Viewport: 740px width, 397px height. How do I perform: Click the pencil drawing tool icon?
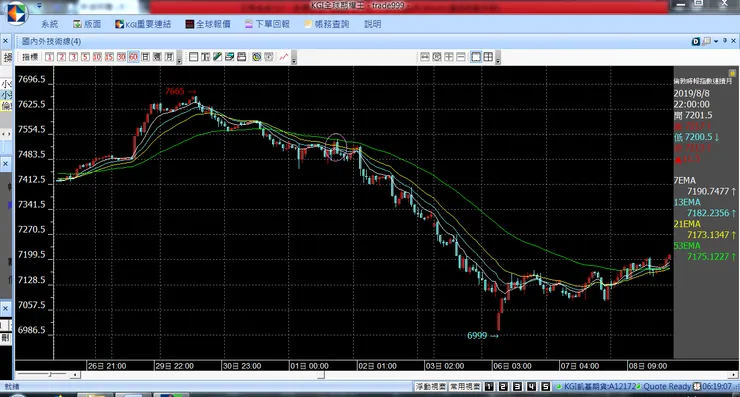(x=217, y=57)
